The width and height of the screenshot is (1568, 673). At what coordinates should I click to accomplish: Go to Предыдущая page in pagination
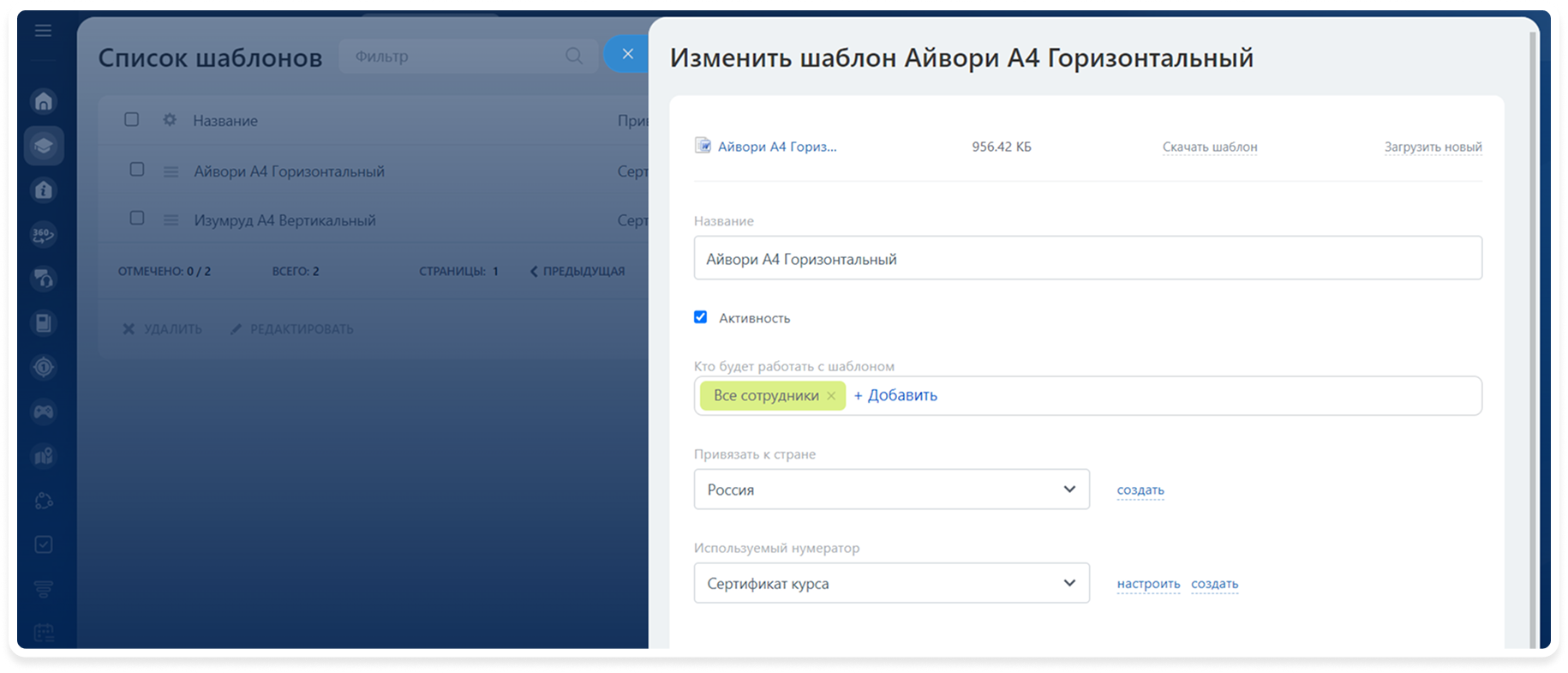pos(578,271)
